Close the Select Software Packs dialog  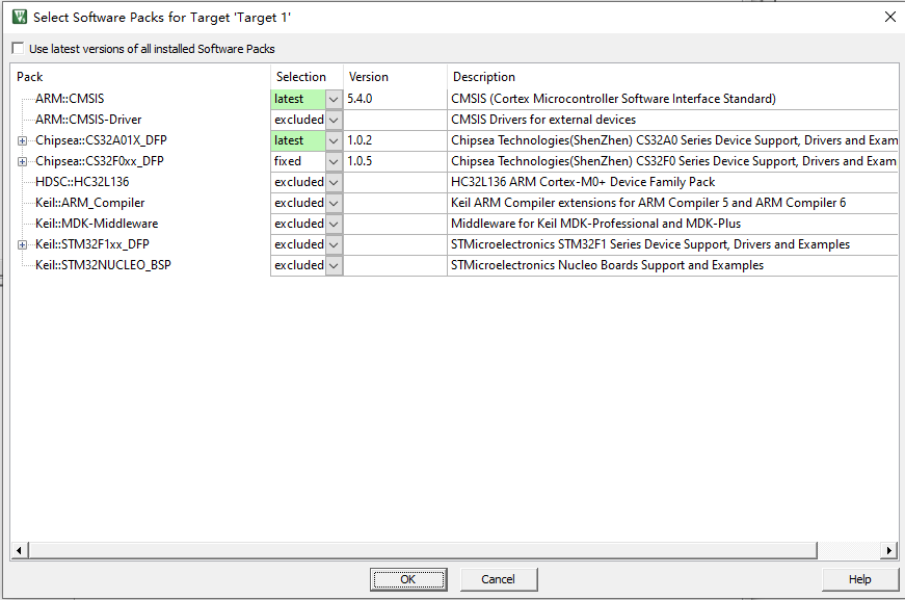coord(890,16)
